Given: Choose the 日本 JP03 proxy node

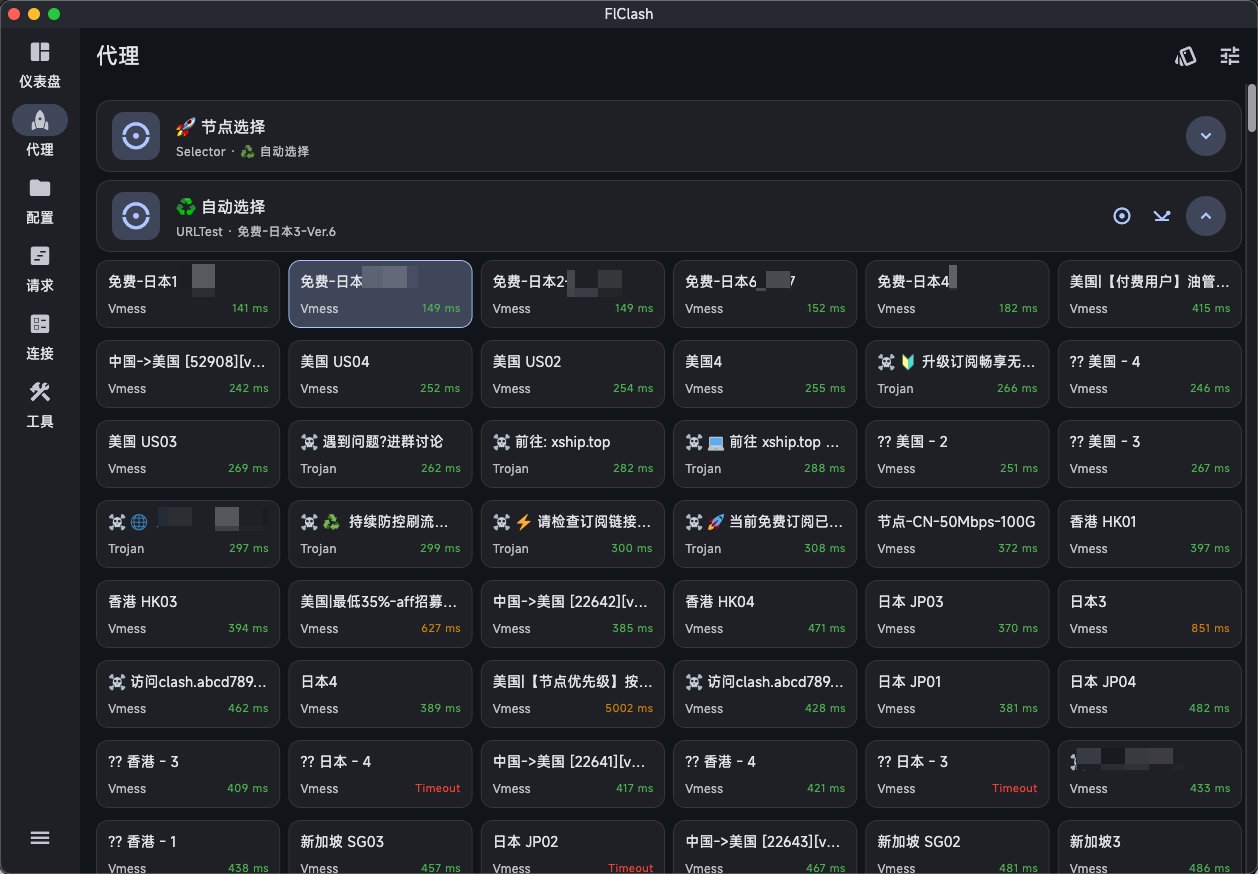Looking at the screenshot, I should (957, 614).
